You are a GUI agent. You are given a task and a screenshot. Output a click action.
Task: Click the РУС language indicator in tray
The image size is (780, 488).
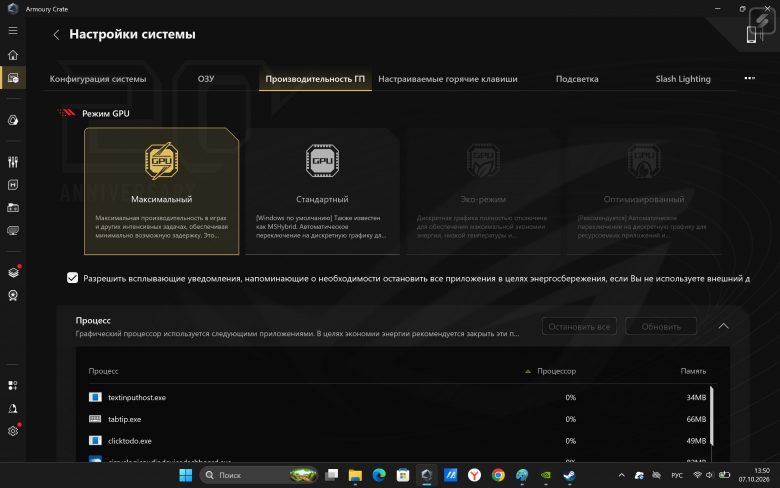[677, 476]
